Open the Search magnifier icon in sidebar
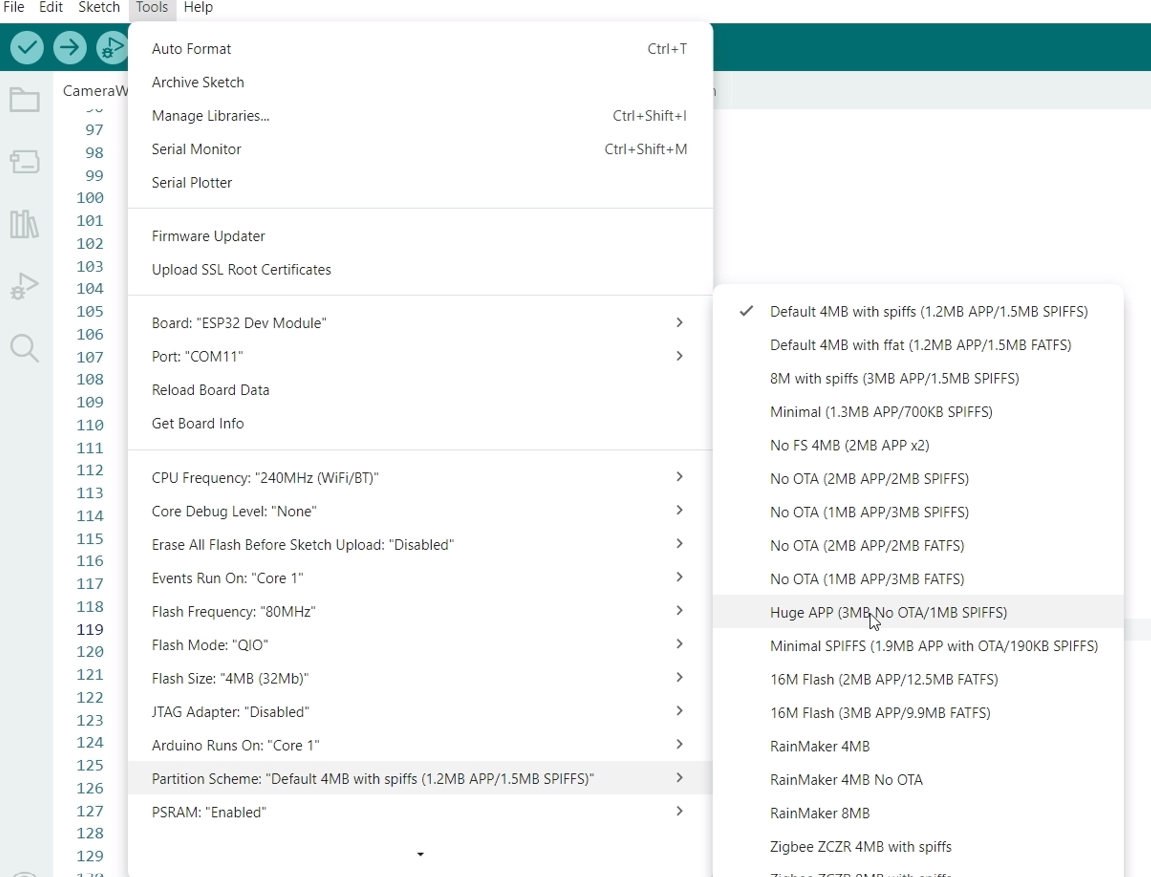 coord(24,349)
